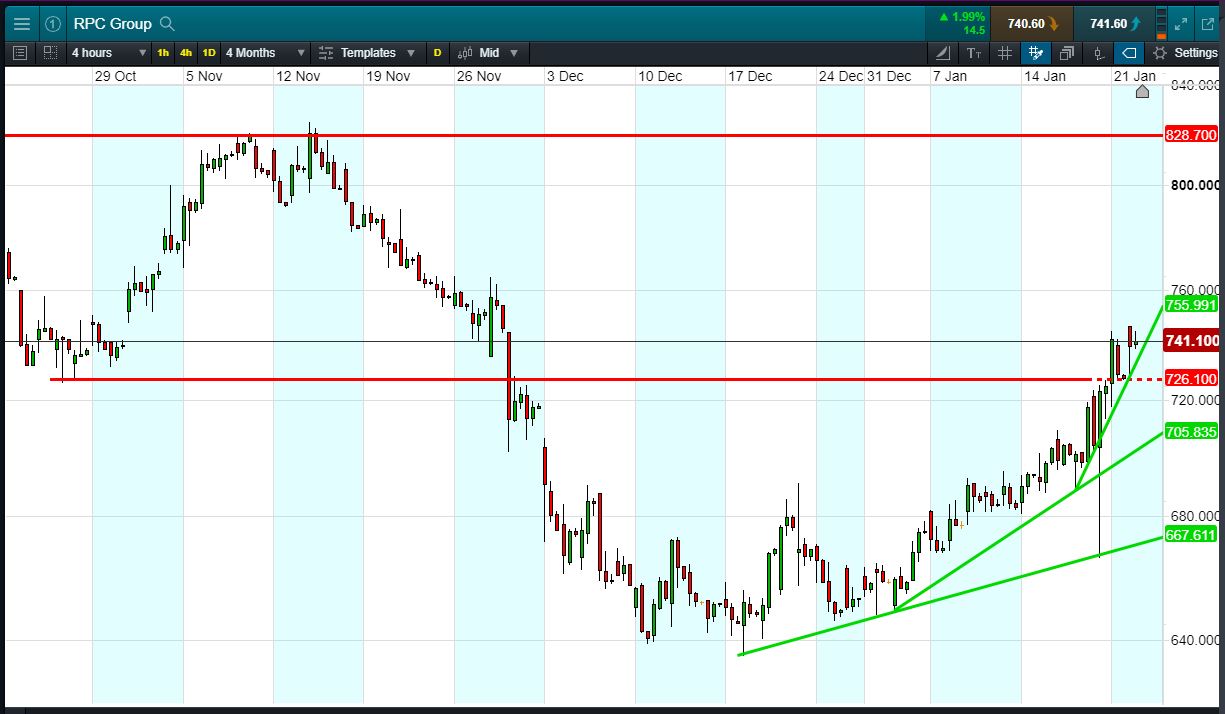Toggle the crosshair drawing mode icon
This screenshot has height=714, width=1225.
coord(1036,53)
